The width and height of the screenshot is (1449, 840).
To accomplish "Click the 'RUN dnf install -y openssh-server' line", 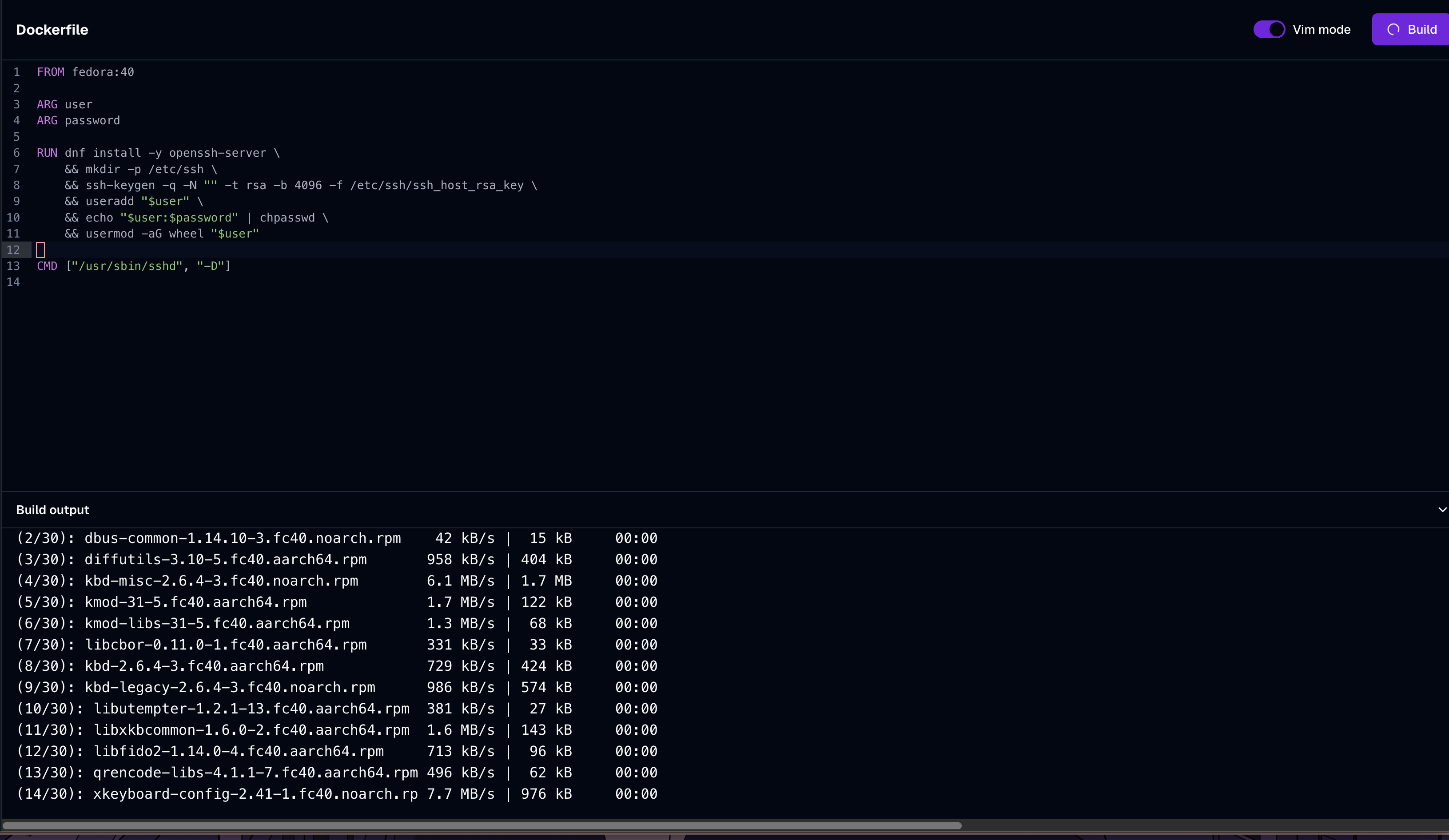I will pyautogui.click(x=158, y=153).
